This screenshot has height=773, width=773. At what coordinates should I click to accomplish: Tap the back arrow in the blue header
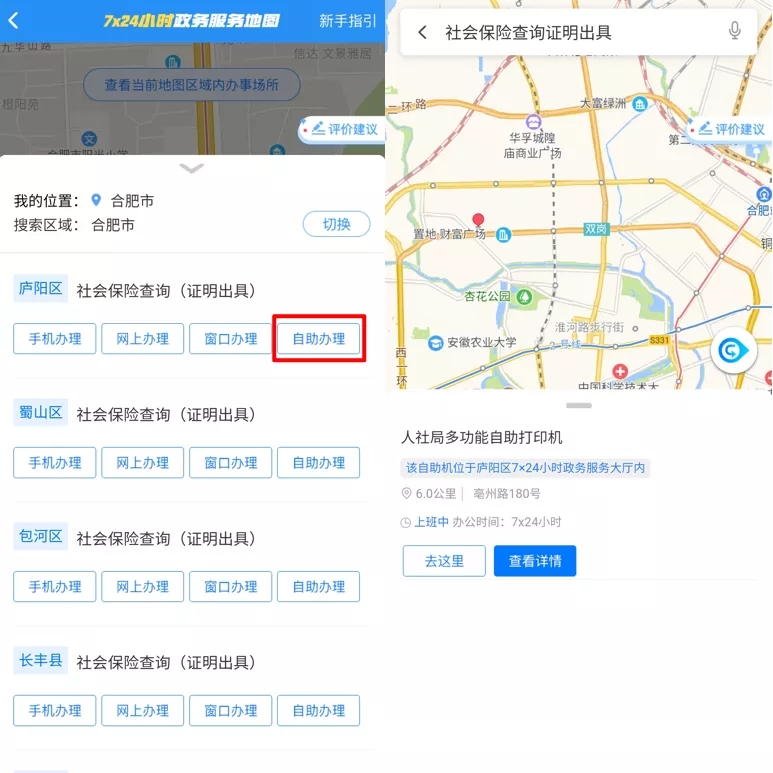click(x=13, y=21)
